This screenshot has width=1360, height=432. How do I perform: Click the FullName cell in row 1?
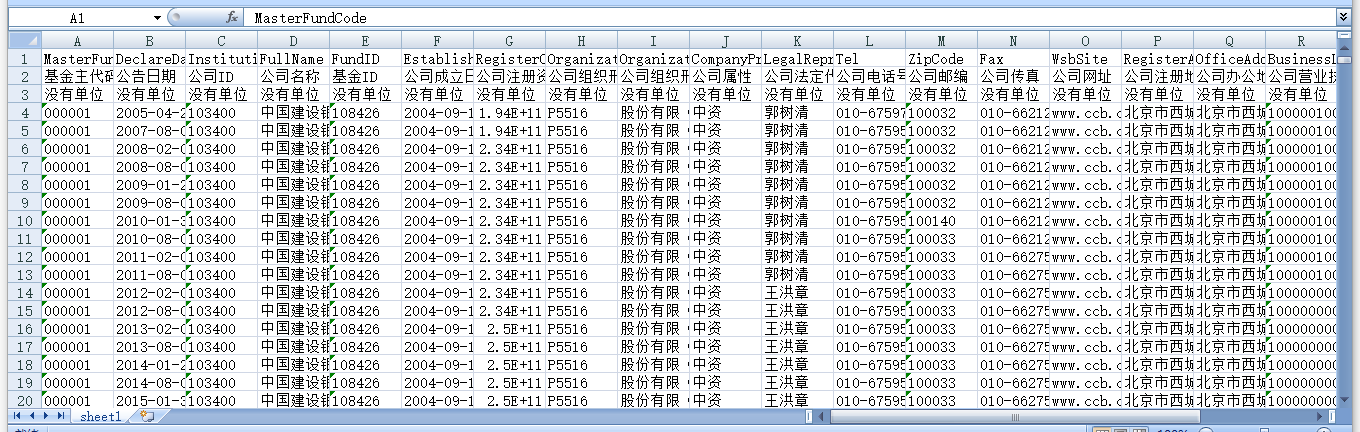pyautogui.click(x=293, y=59)
